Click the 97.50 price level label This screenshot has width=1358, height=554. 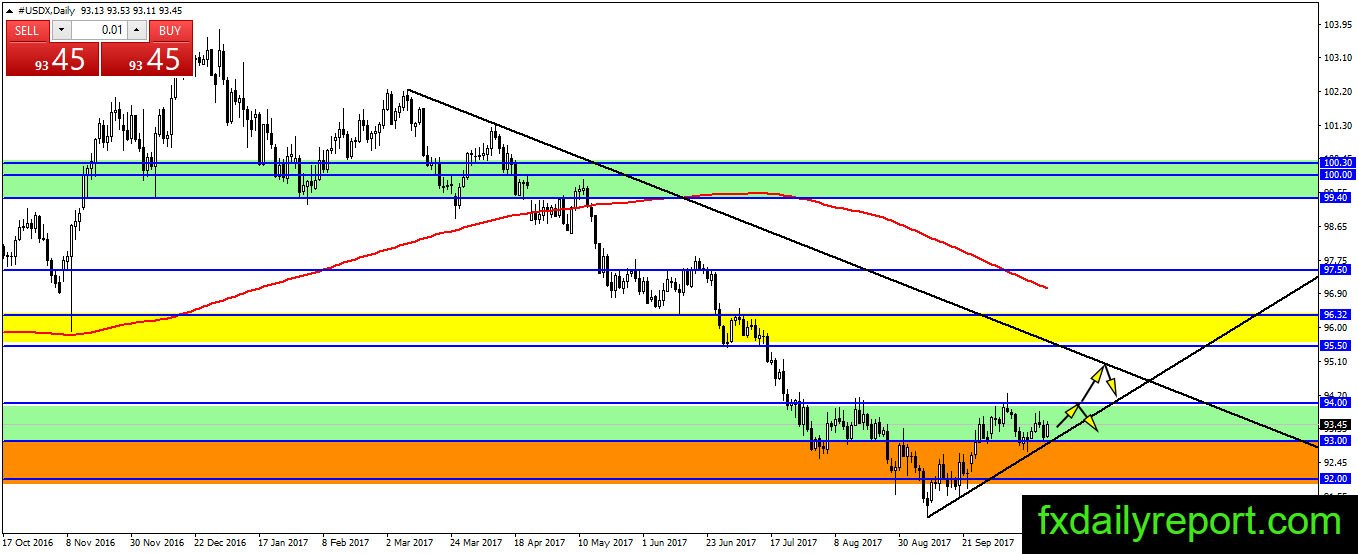click(x=1337, y=270)
